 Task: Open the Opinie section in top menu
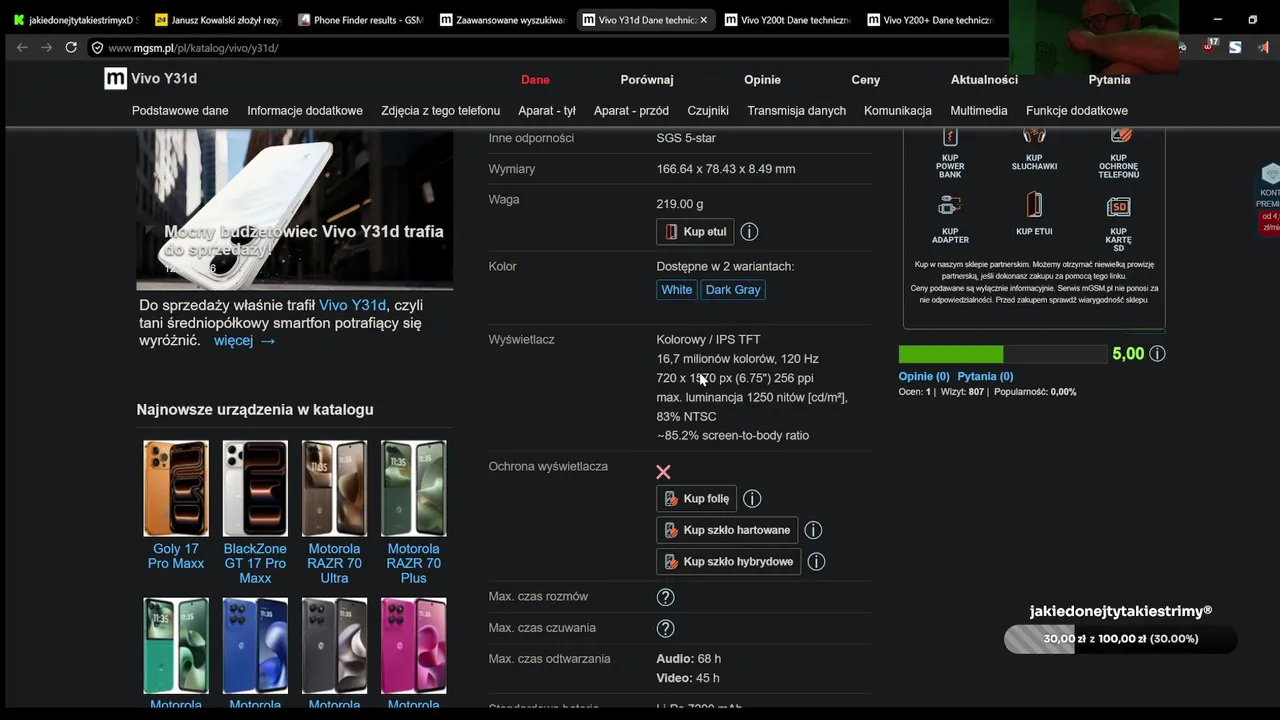point(762,80)
